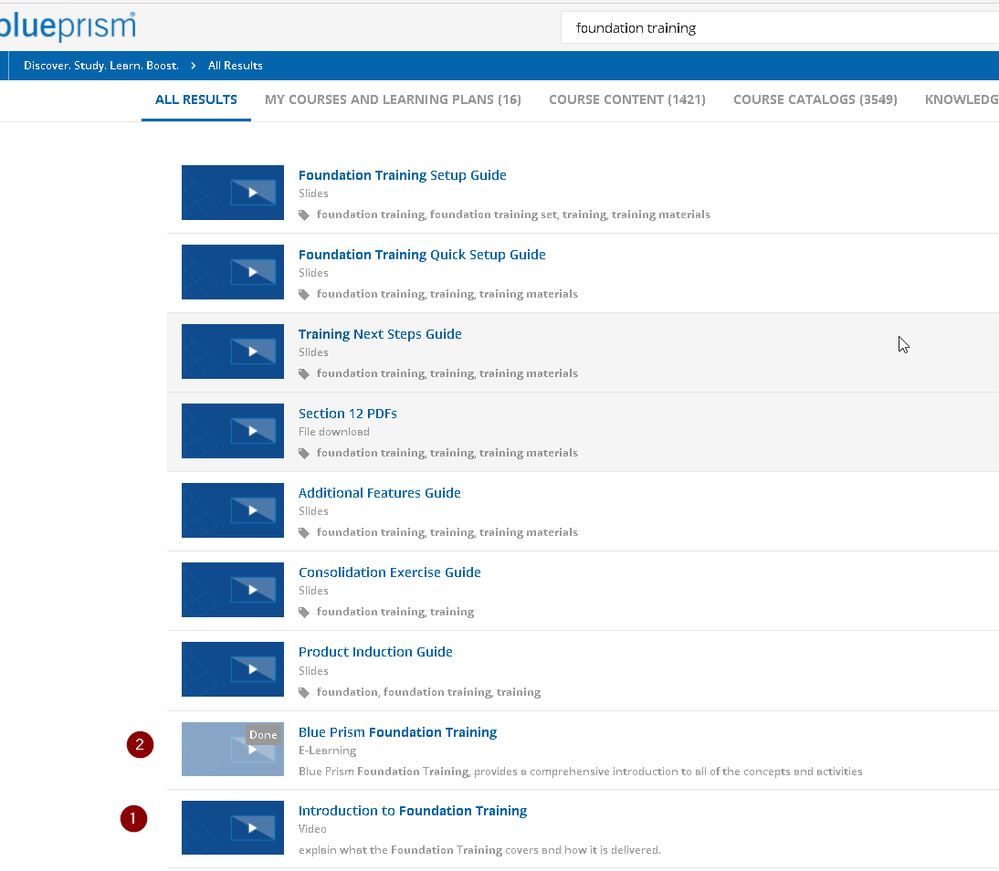Screen dimensions: 999x871
Task: Open the Product Induction Guide link
Action: (375, 652)
